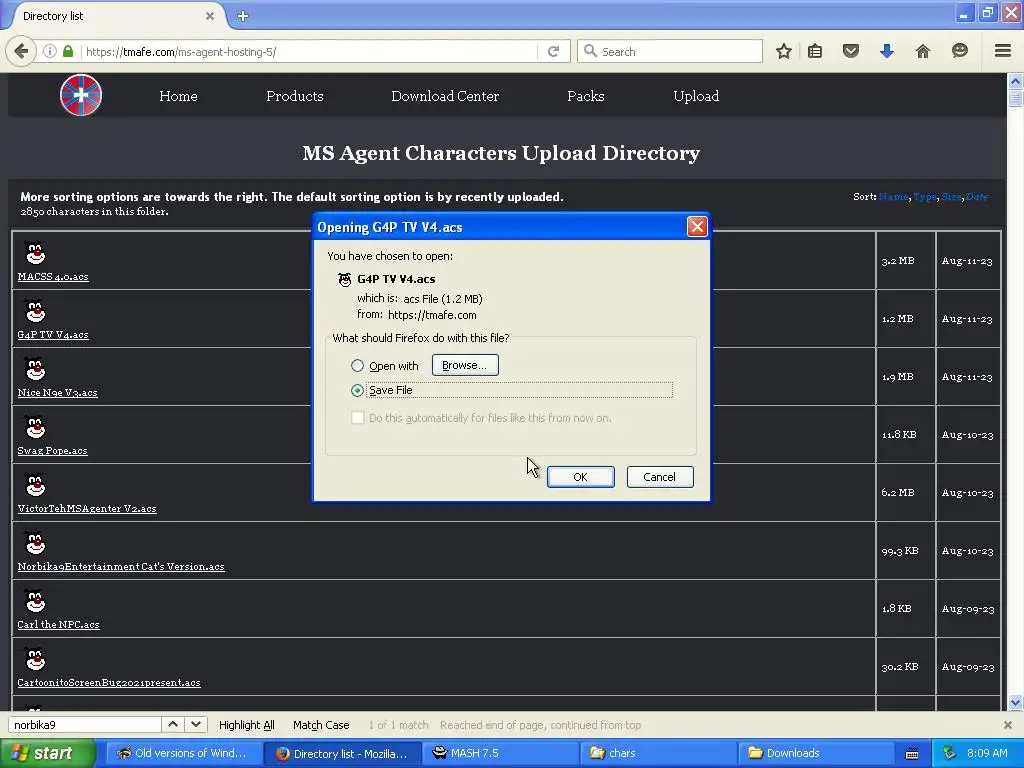Click the tray icon beside the clock
This screenshot has height=768, width=1024.
click(950, 753)
